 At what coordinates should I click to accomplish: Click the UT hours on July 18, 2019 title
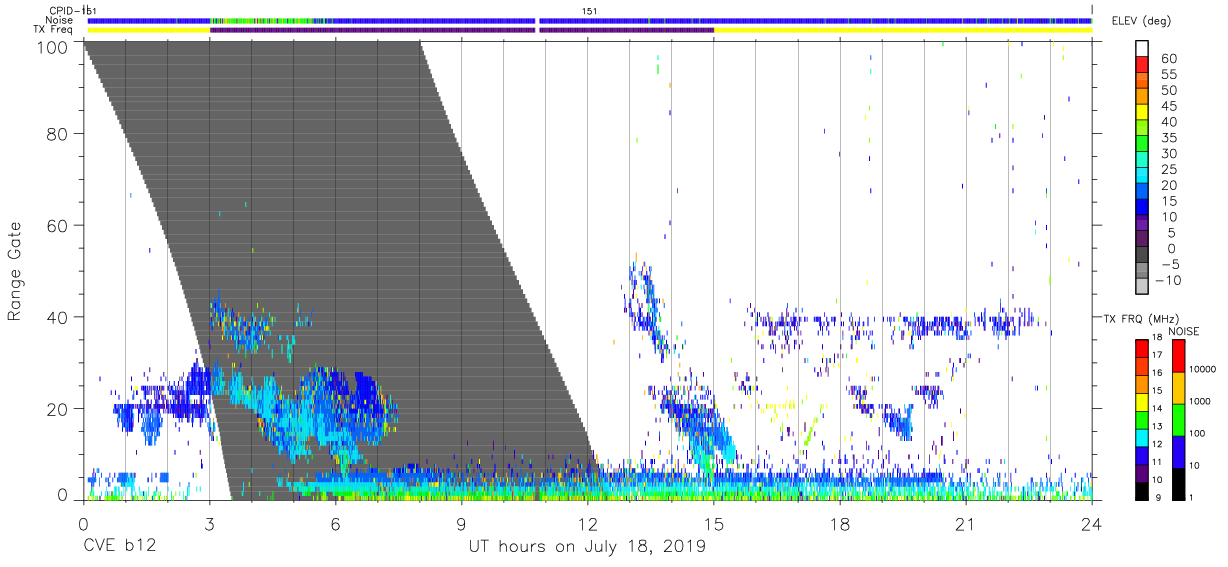[587, 546]
